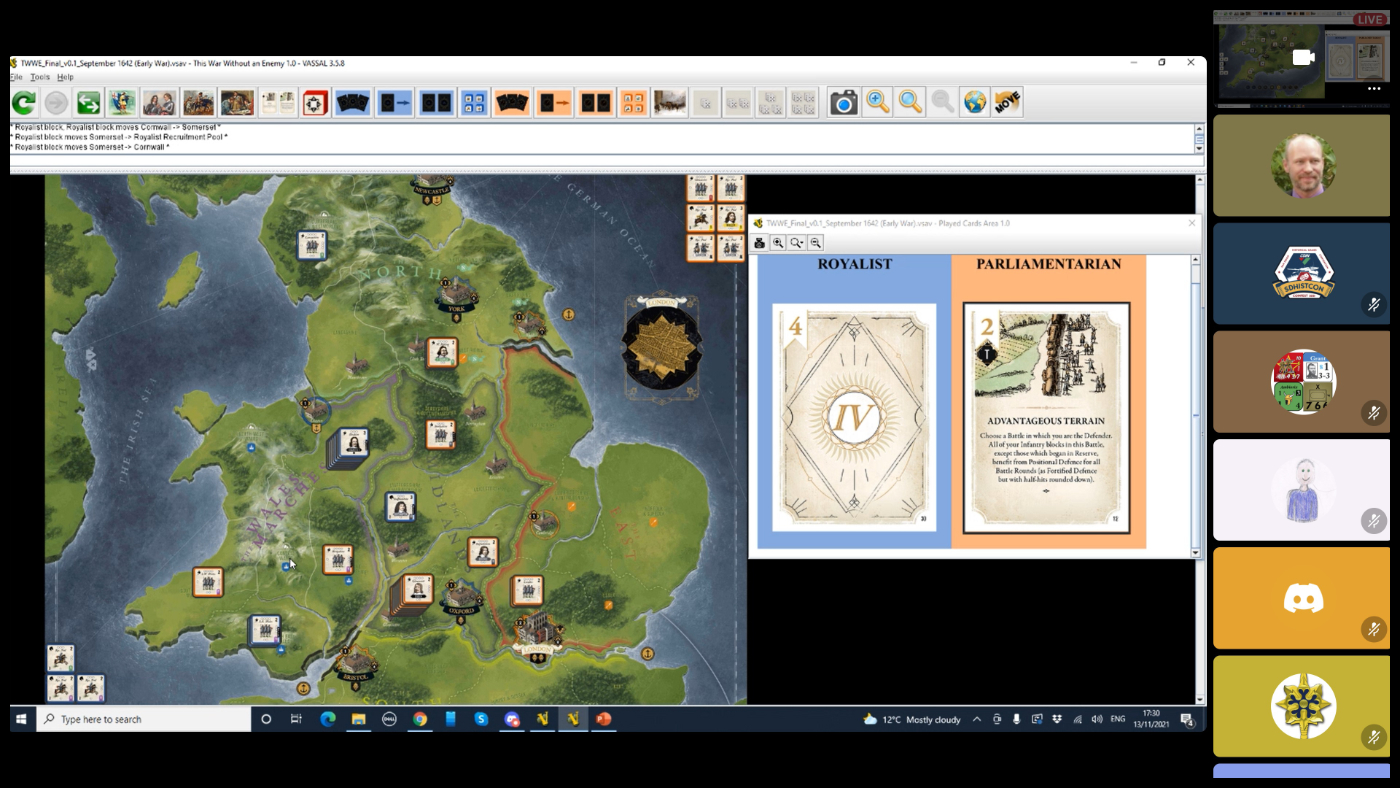Click the orange two-cards icon
This screenshot has height=788, width=1400.
pos(595,102)
